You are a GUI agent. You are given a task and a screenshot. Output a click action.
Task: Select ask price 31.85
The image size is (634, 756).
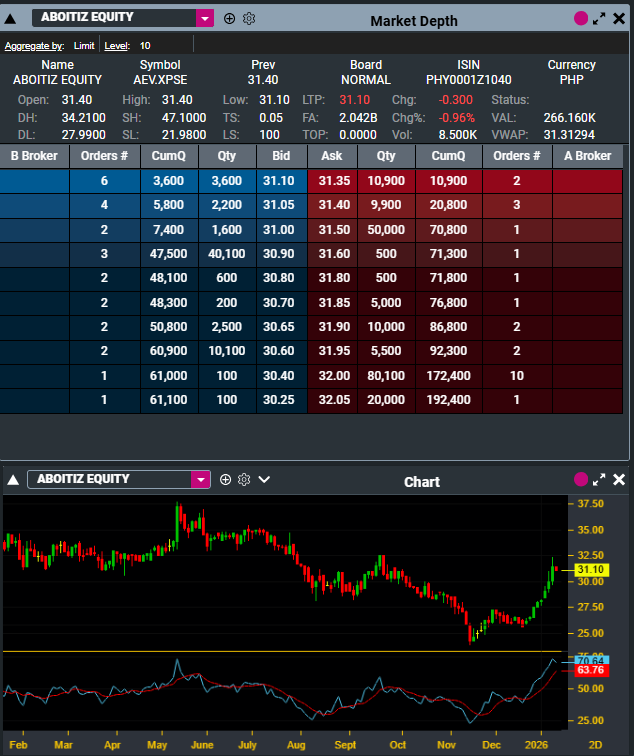coord(334,303)
